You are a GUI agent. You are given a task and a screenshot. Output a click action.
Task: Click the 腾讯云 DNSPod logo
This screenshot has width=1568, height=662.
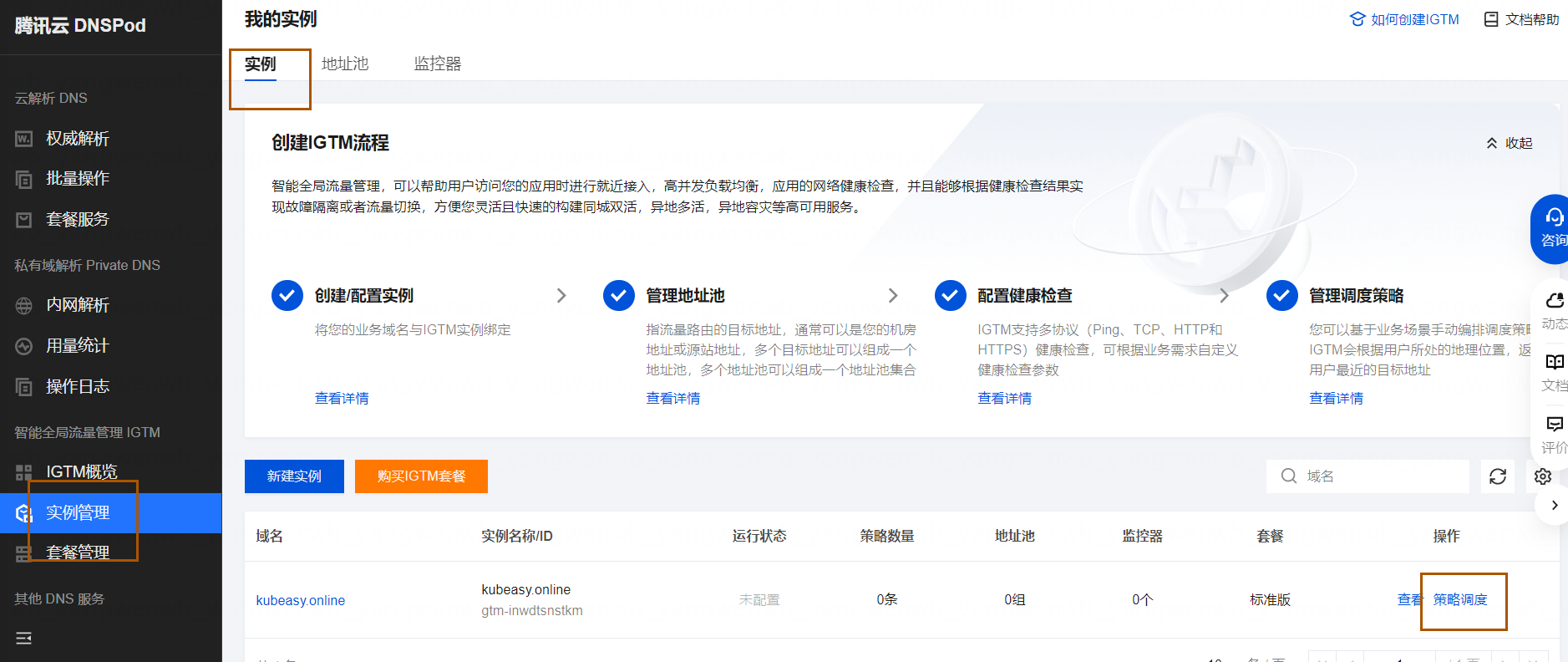pyautogui.click(x=80, y=26)
